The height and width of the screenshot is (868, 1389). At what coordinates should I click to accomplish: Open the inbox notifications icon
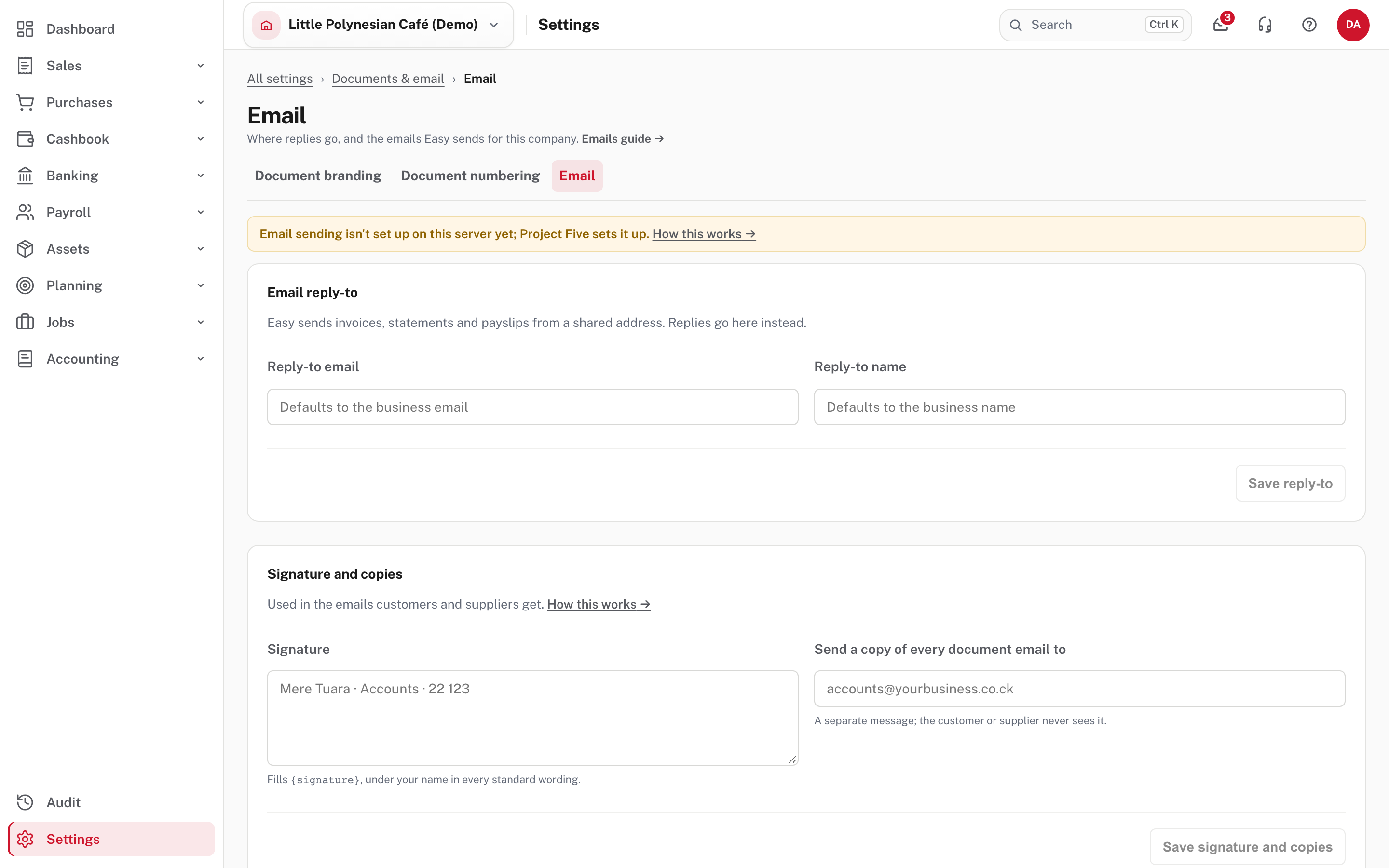tap(1221, 25)
